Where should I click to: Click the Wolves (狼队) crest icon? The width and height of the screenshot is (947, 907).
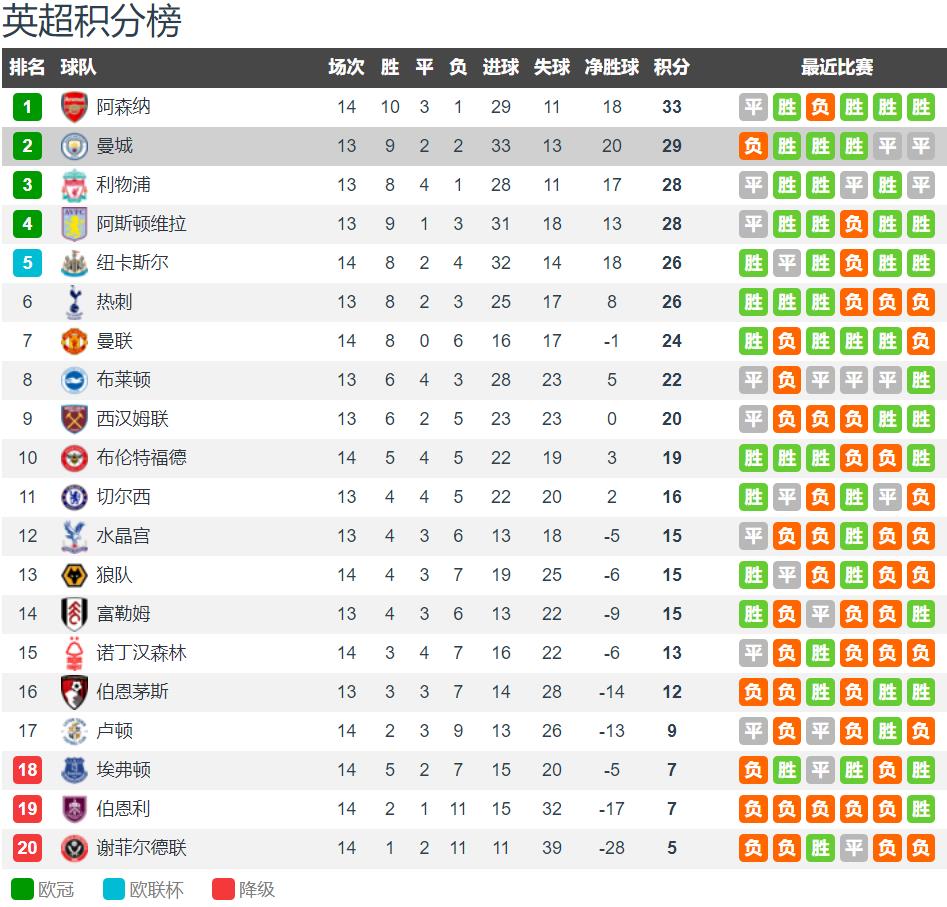pos(75,575)
